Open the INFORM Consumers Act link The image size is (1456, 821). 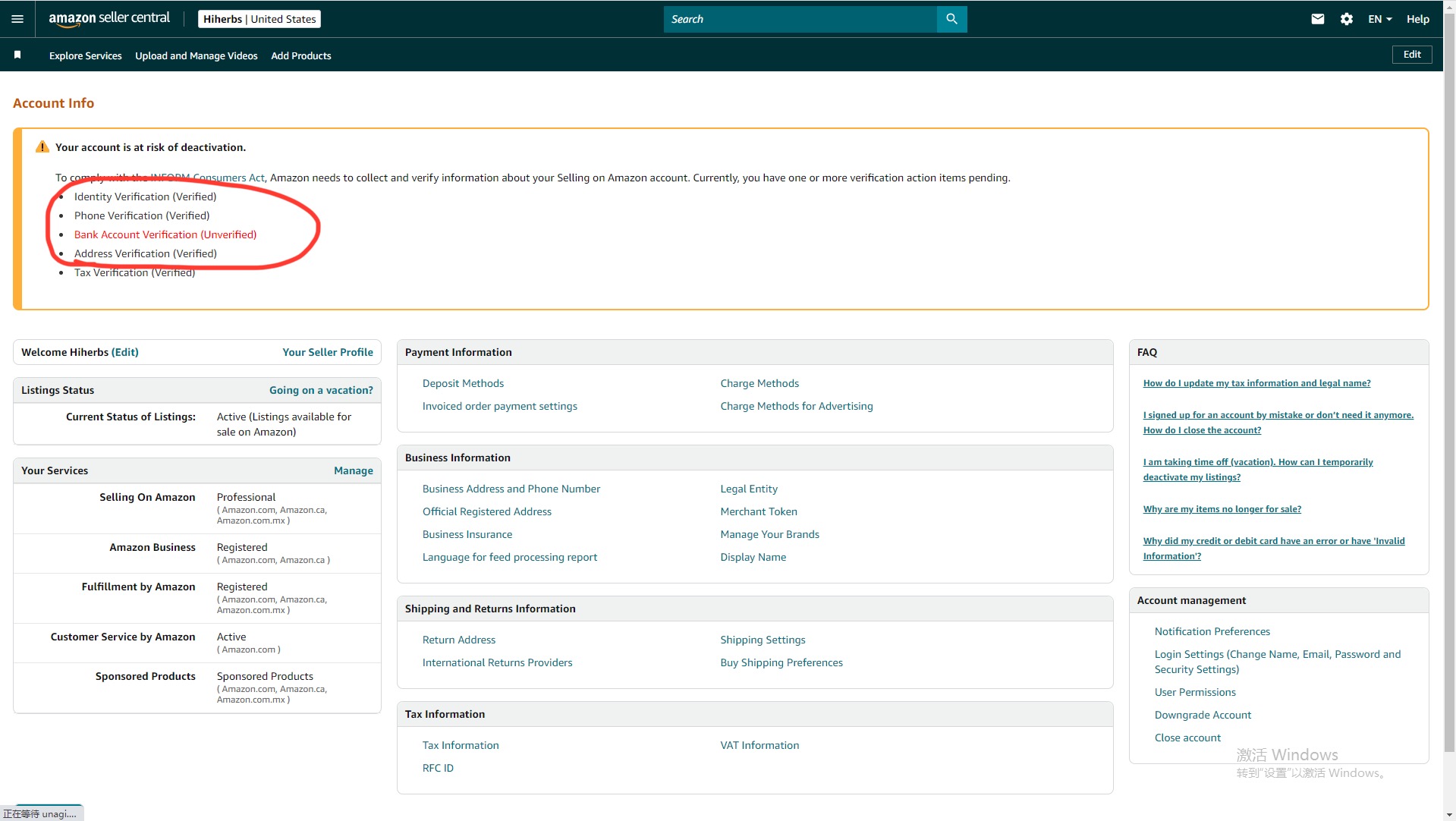click(x=207, y=178)
